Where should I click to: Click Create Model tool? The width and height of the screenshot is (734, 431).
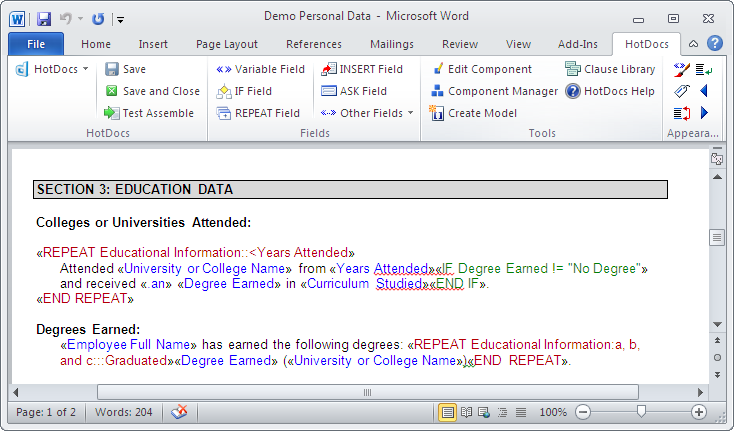pyautogui.click(x=473, y=113)
